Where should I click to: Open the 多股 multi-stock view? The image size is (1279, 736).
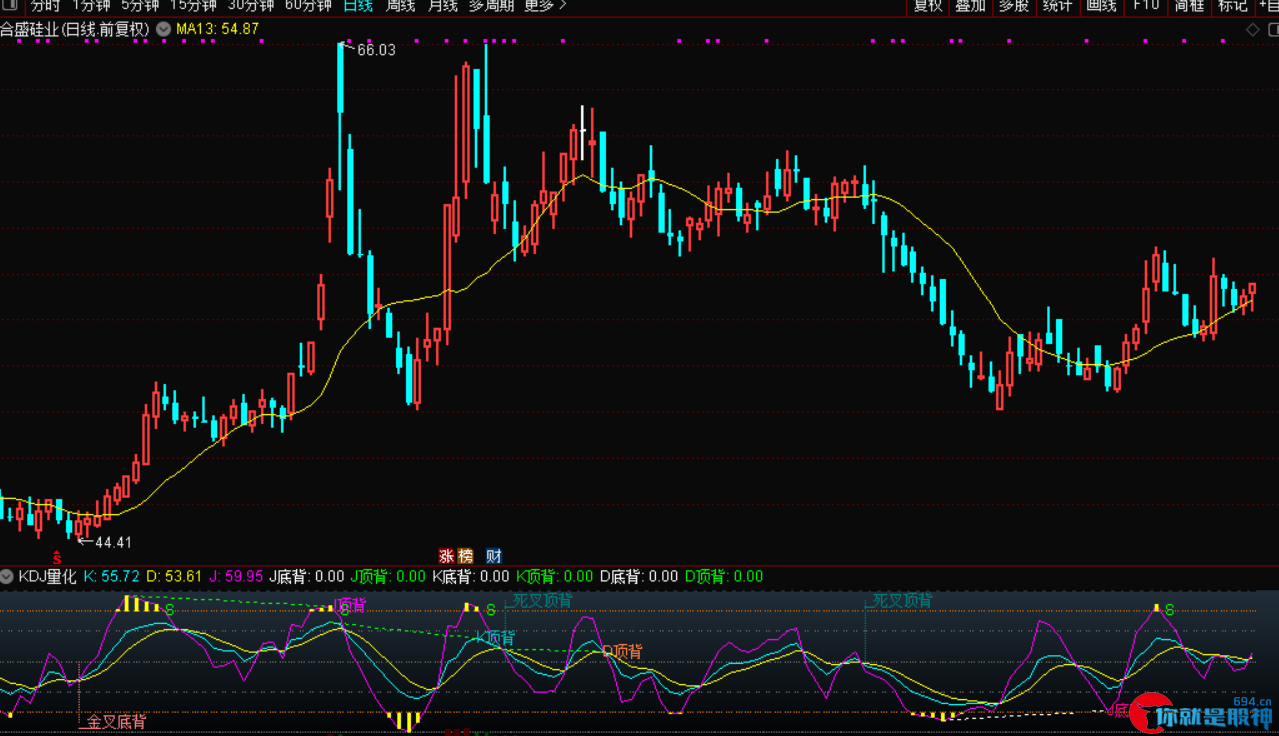tap(1013, 5)
